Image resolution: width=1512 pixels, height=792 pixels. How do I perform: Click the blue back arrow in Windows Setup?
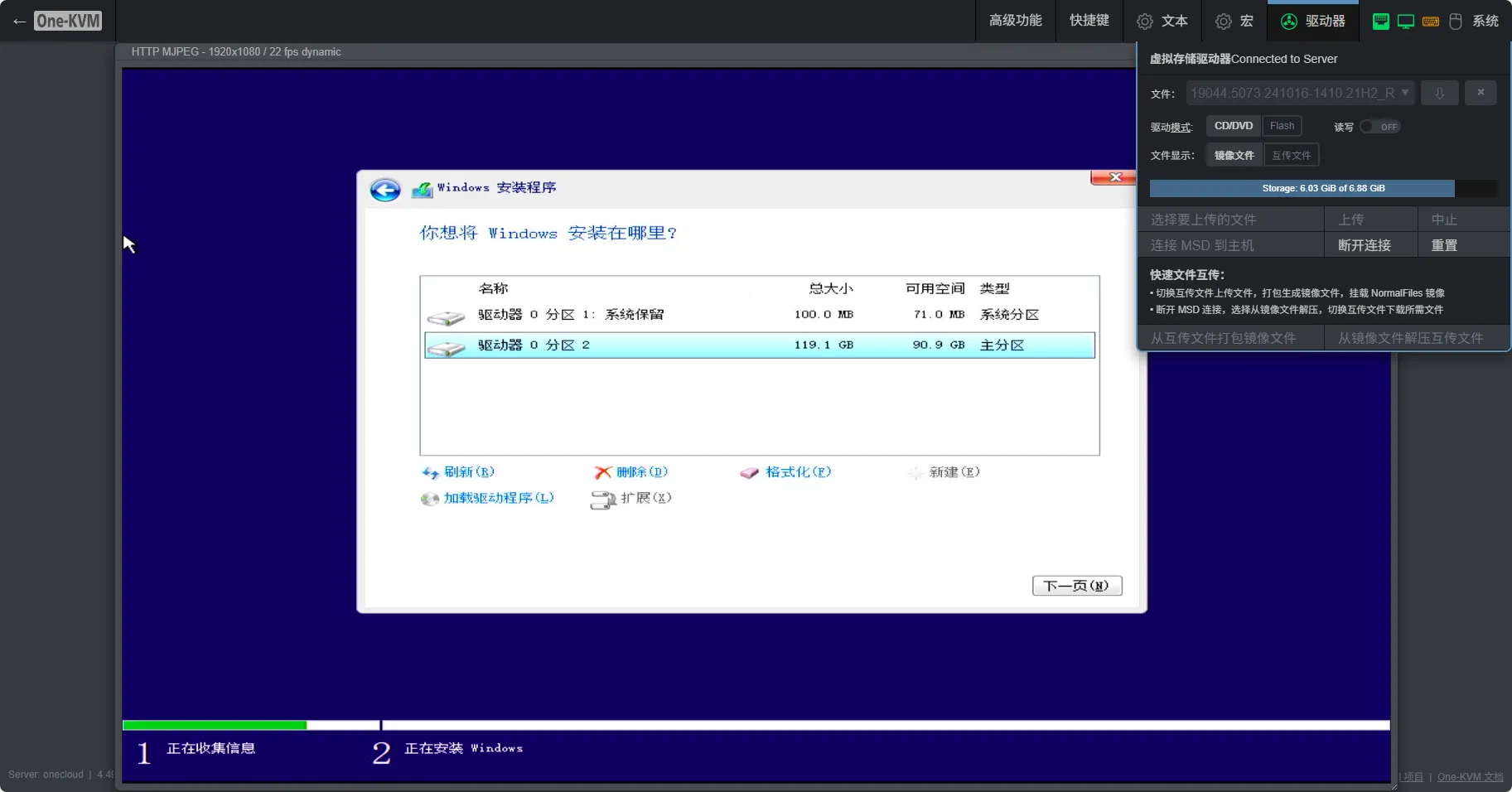[384, 191]
